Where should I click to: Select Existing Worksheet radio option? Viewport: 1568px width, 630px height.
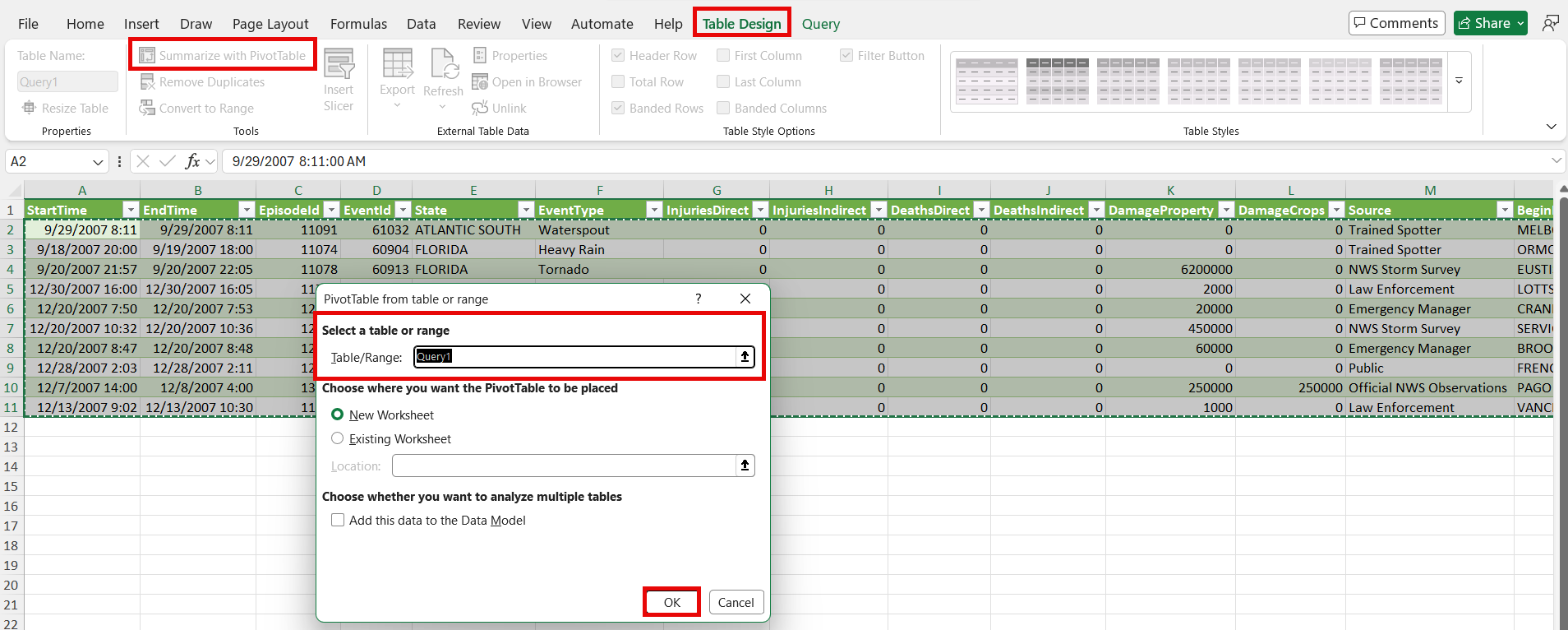(337, 438)
